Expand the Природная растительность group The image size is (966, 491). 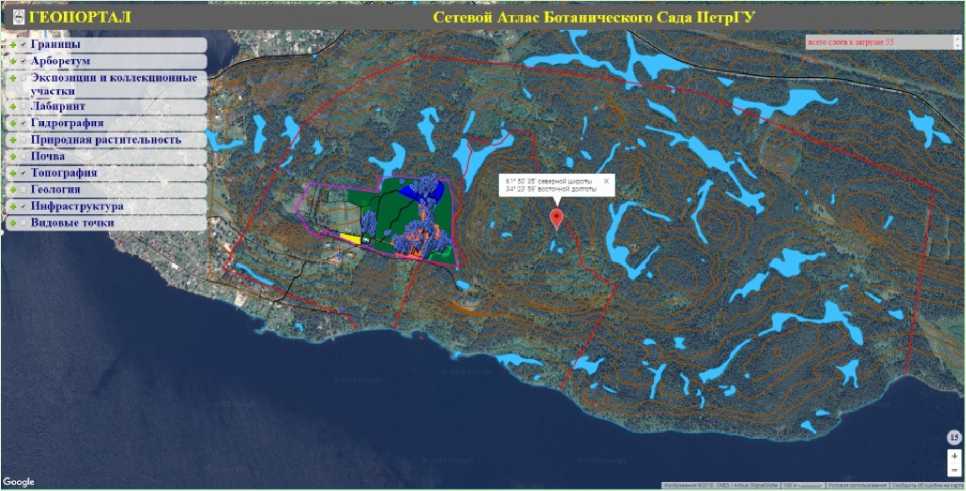click(x=12, y=140)
